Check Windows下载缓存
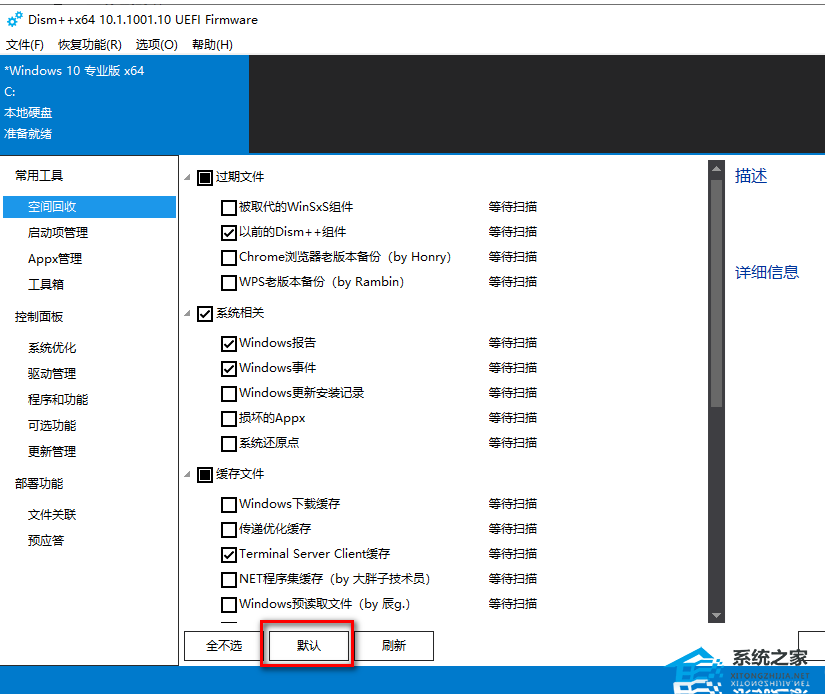Viewport: 825px width, 694px height. (x=229, y=505)
